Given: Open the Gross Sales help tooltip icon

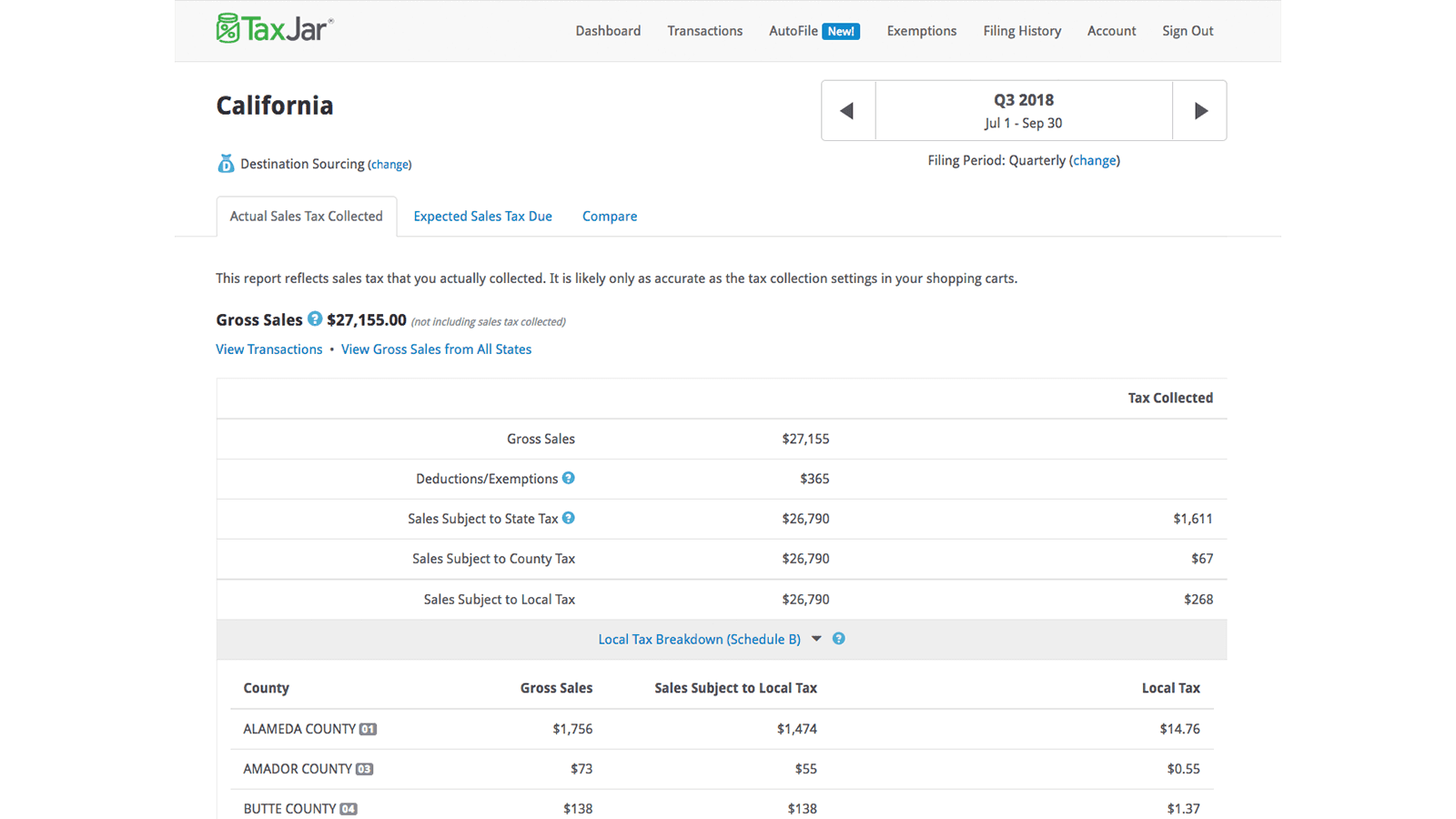Looking at the screenshot, I should [314, 319].
